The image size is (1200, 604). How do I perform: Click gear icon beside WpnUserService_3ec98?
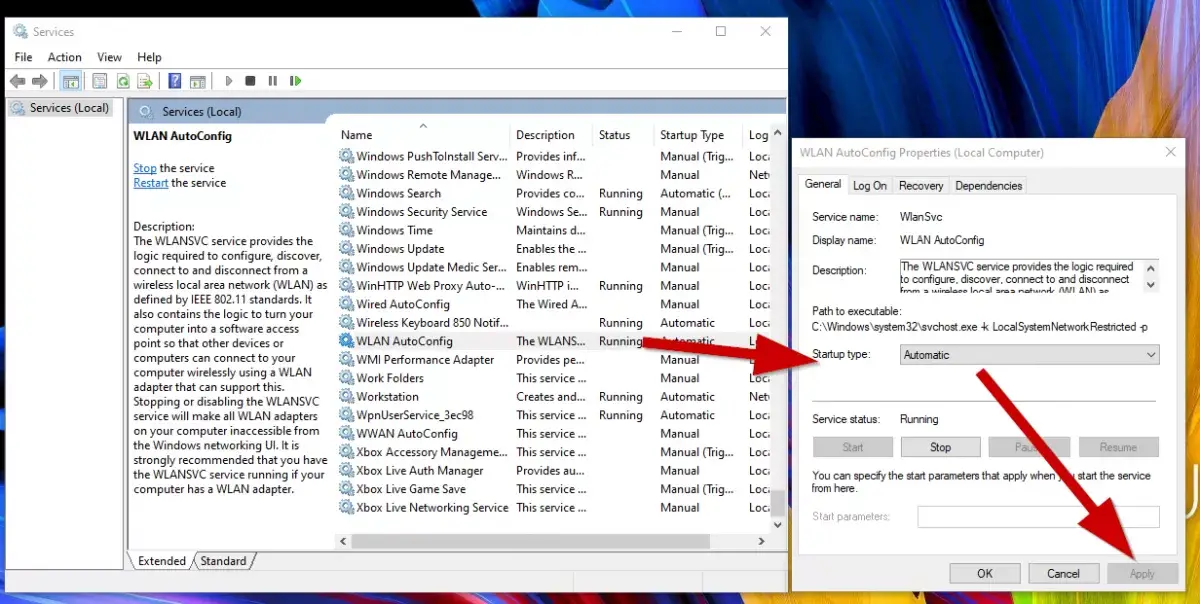pos(347,415)
